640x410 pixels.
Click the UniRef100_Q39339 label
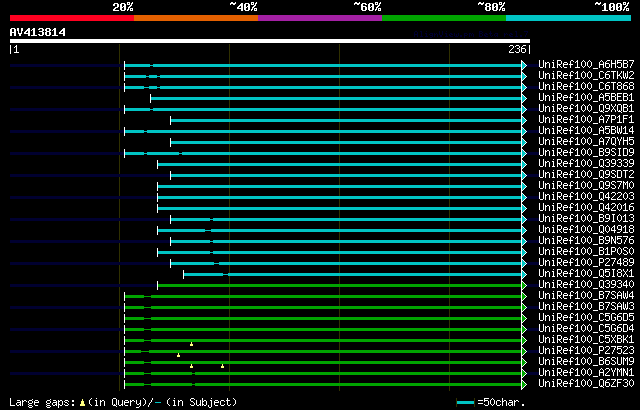tap(586, 164)
